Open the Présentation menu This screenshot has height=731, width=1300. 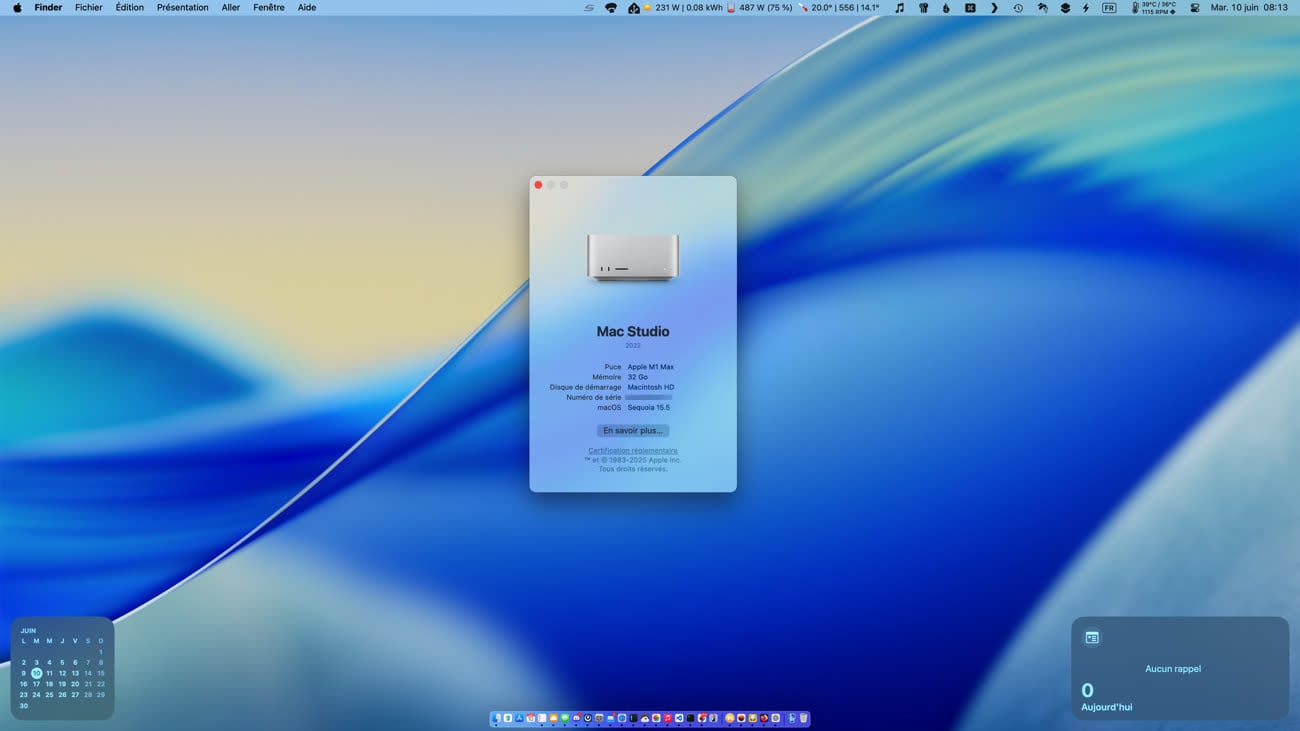(x=183, y=7)
